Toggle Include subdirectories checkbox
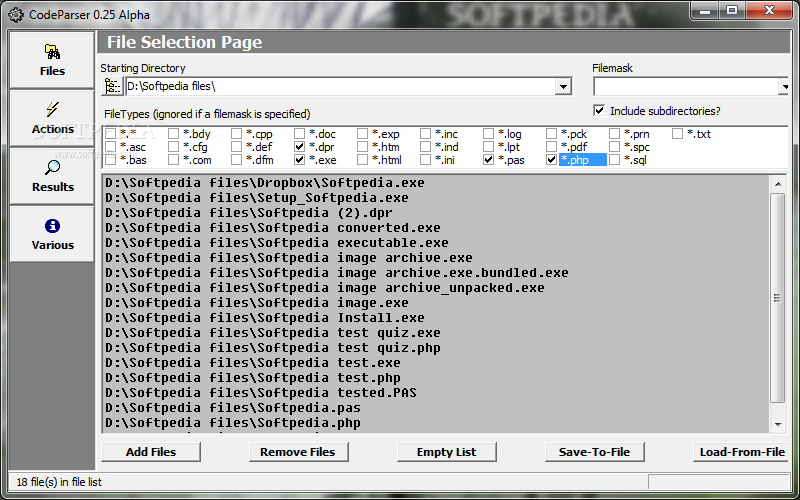 [599, 110]
